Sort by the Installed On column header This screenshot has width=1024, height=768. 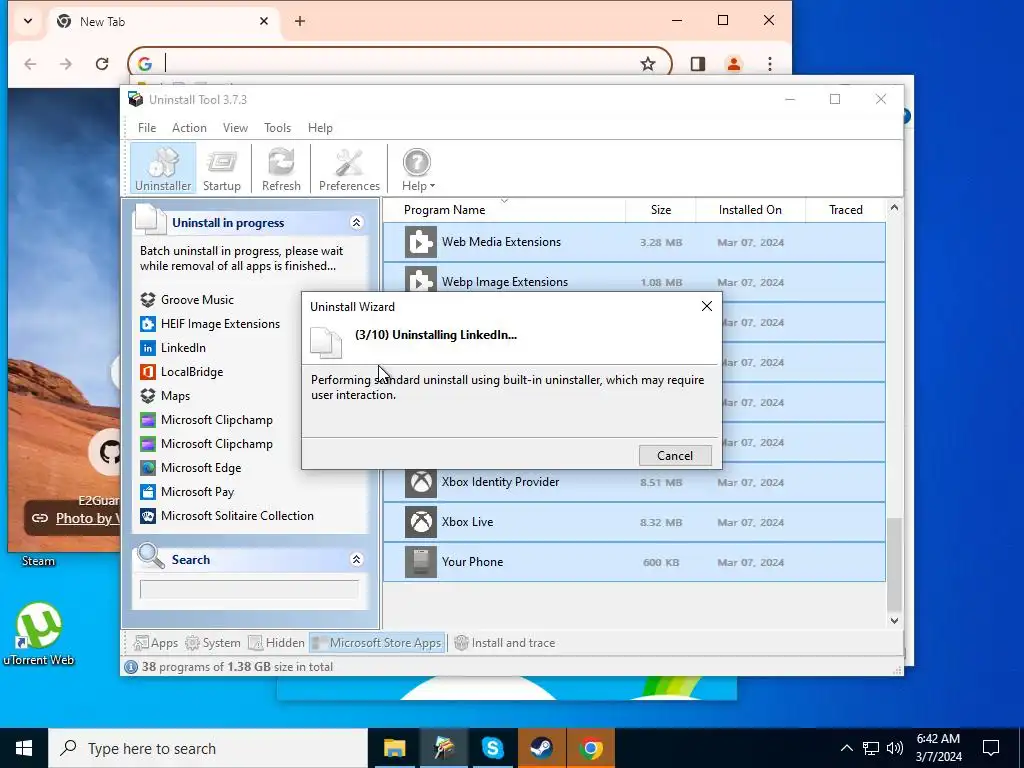click(x=750, y=210)
